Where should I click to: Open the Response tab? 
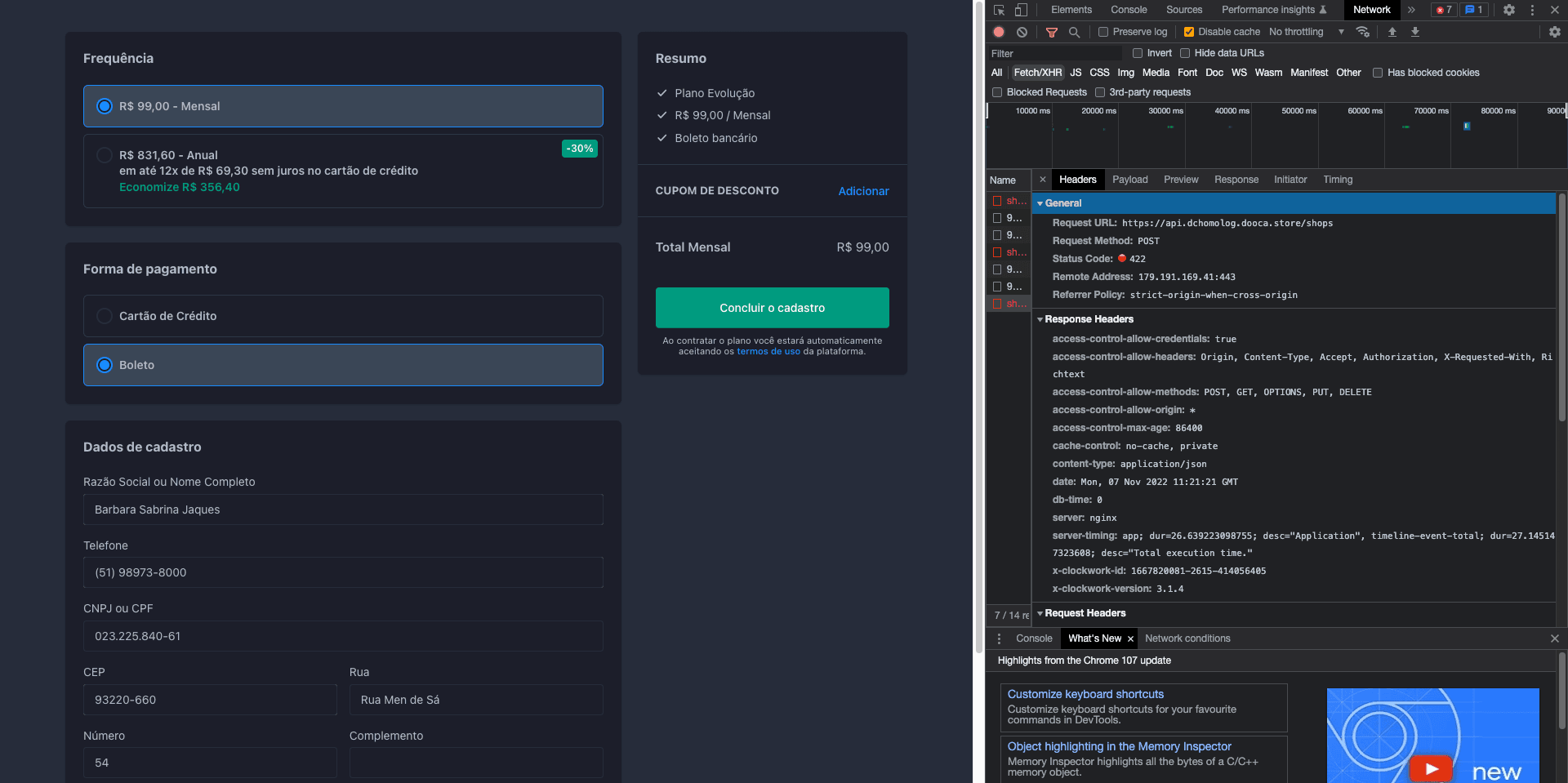[1236, 180]
